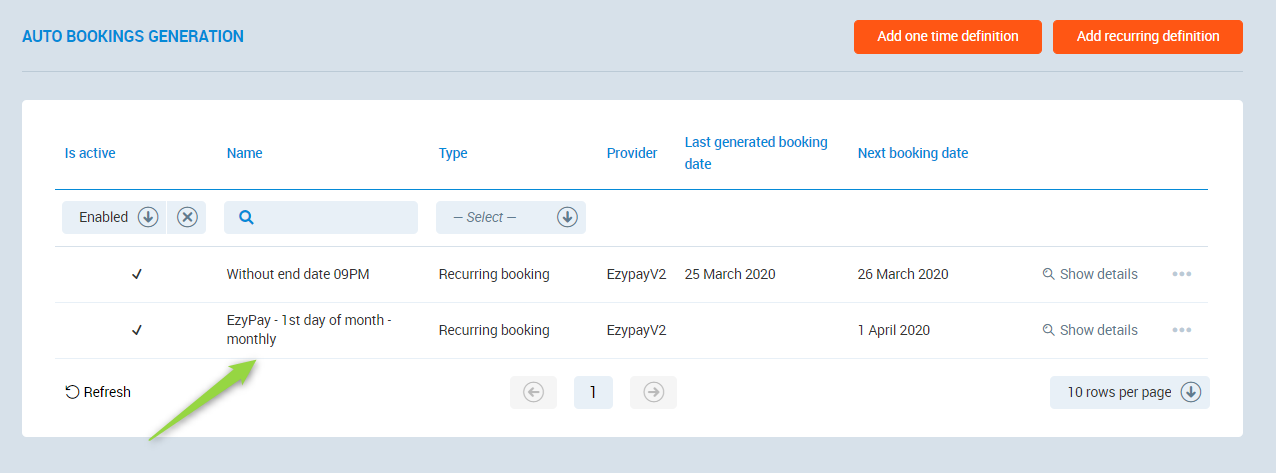The image size is (1276, 473).
Task: Click Add recurring definition button
Action: tap(1147, 36)
